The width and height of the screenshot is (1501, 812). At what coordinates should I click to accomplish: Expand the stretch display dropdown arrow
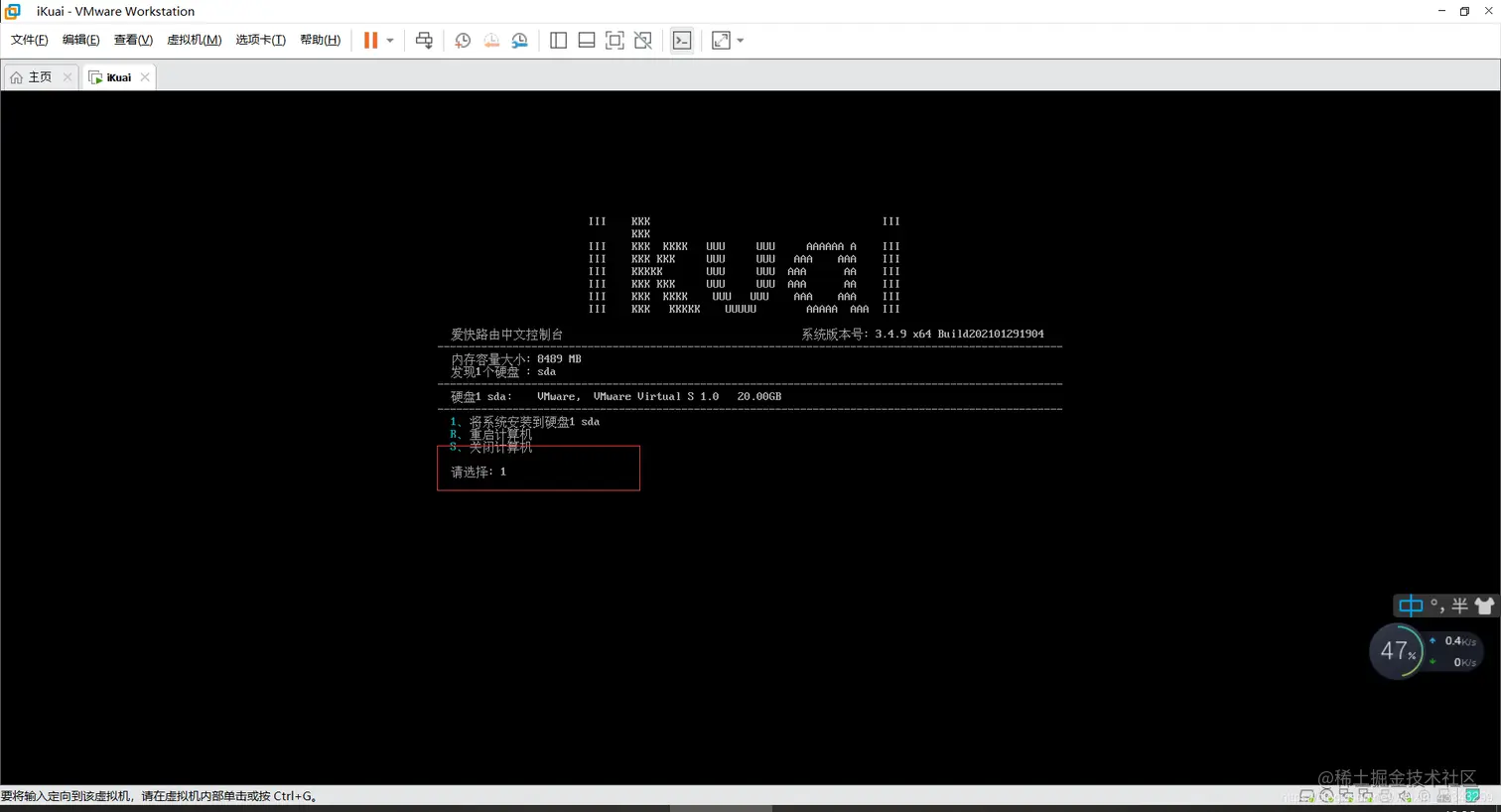pyautogui.click(x=741, y=41)
